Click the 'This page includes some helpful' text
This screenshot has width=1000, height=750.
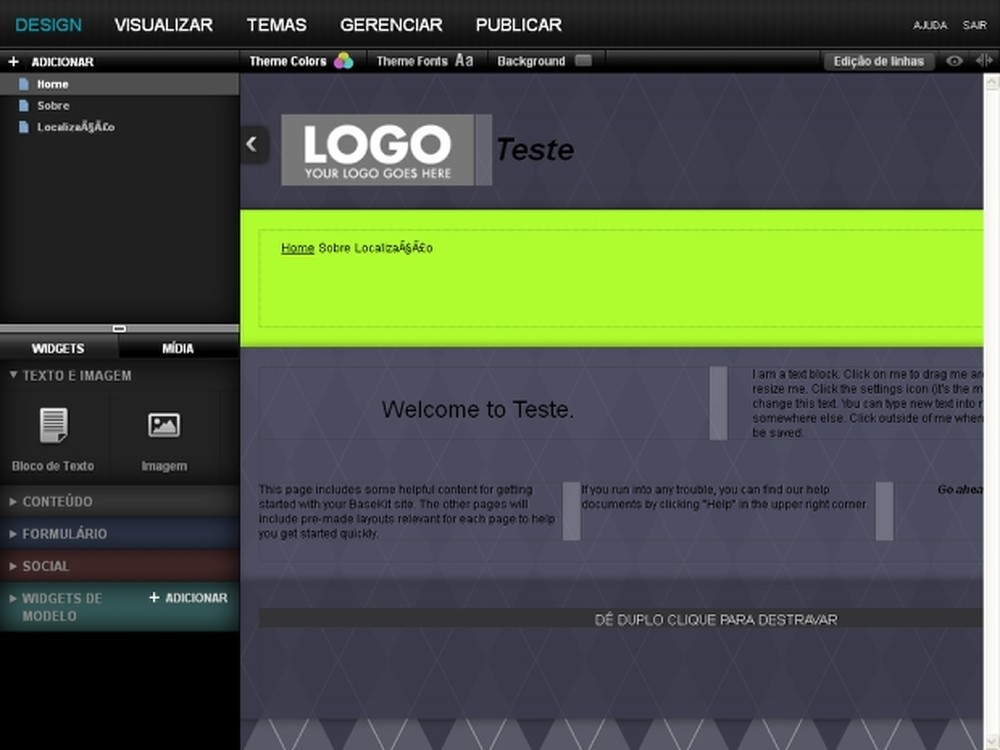(x=406, y=511)
